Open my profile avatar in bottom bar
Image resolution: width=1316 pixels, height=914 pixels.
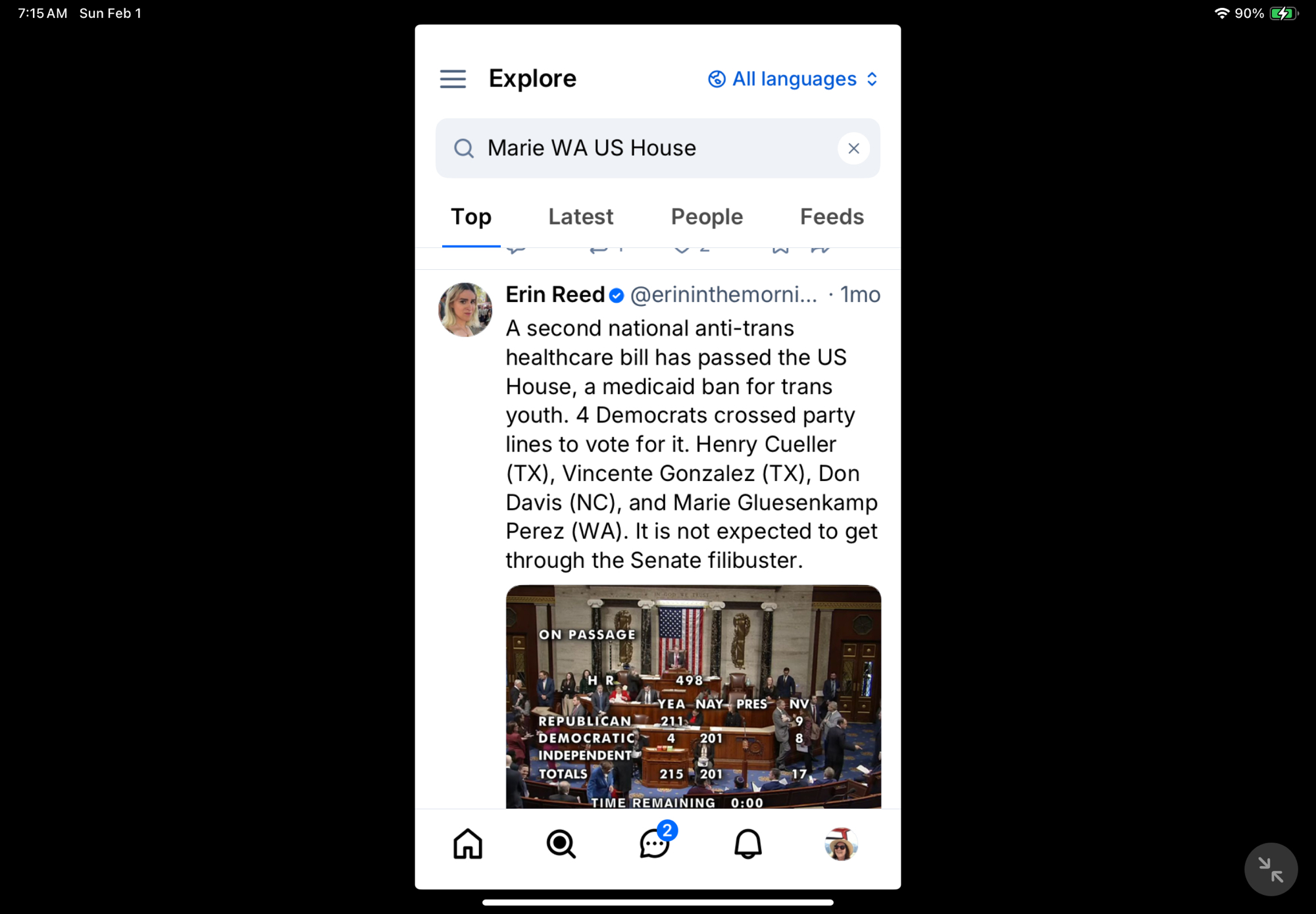(841, 844)
